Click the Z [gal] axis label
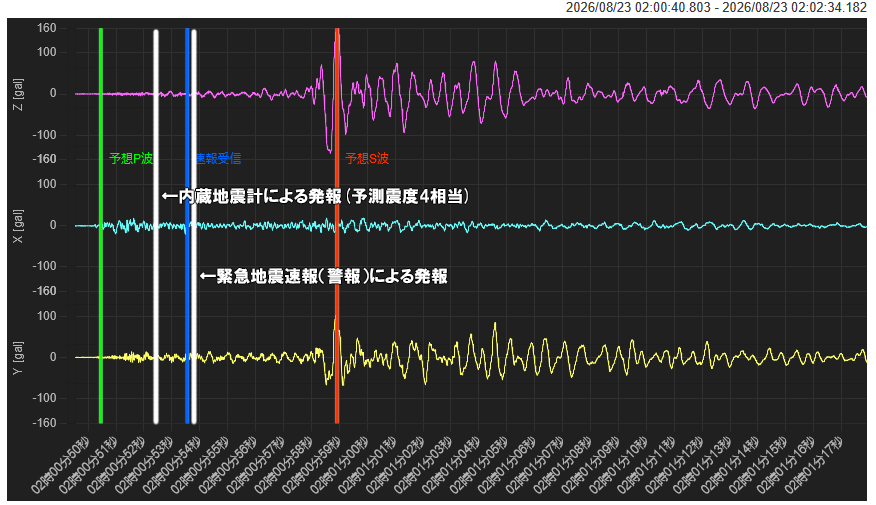Image resolution: width=876 pixels, height=505 pixels. point(18,94)
